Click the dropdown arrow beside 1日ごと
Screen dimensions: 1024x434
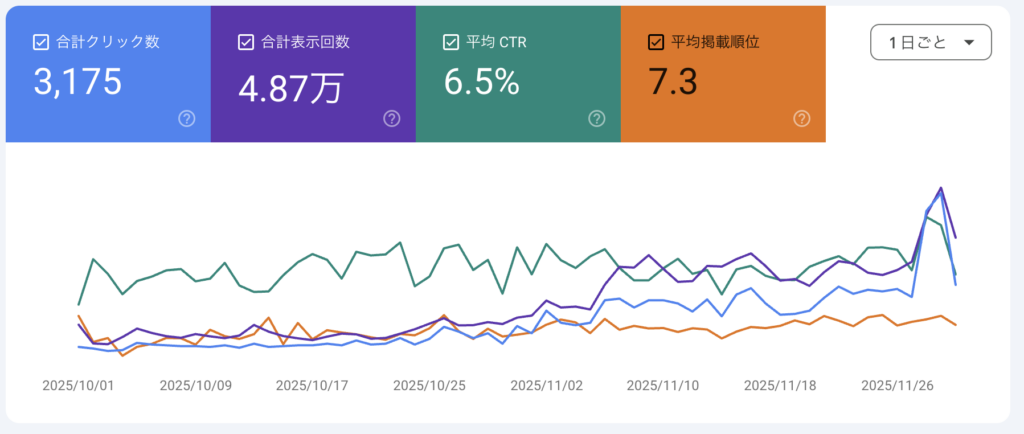(968, 43)
